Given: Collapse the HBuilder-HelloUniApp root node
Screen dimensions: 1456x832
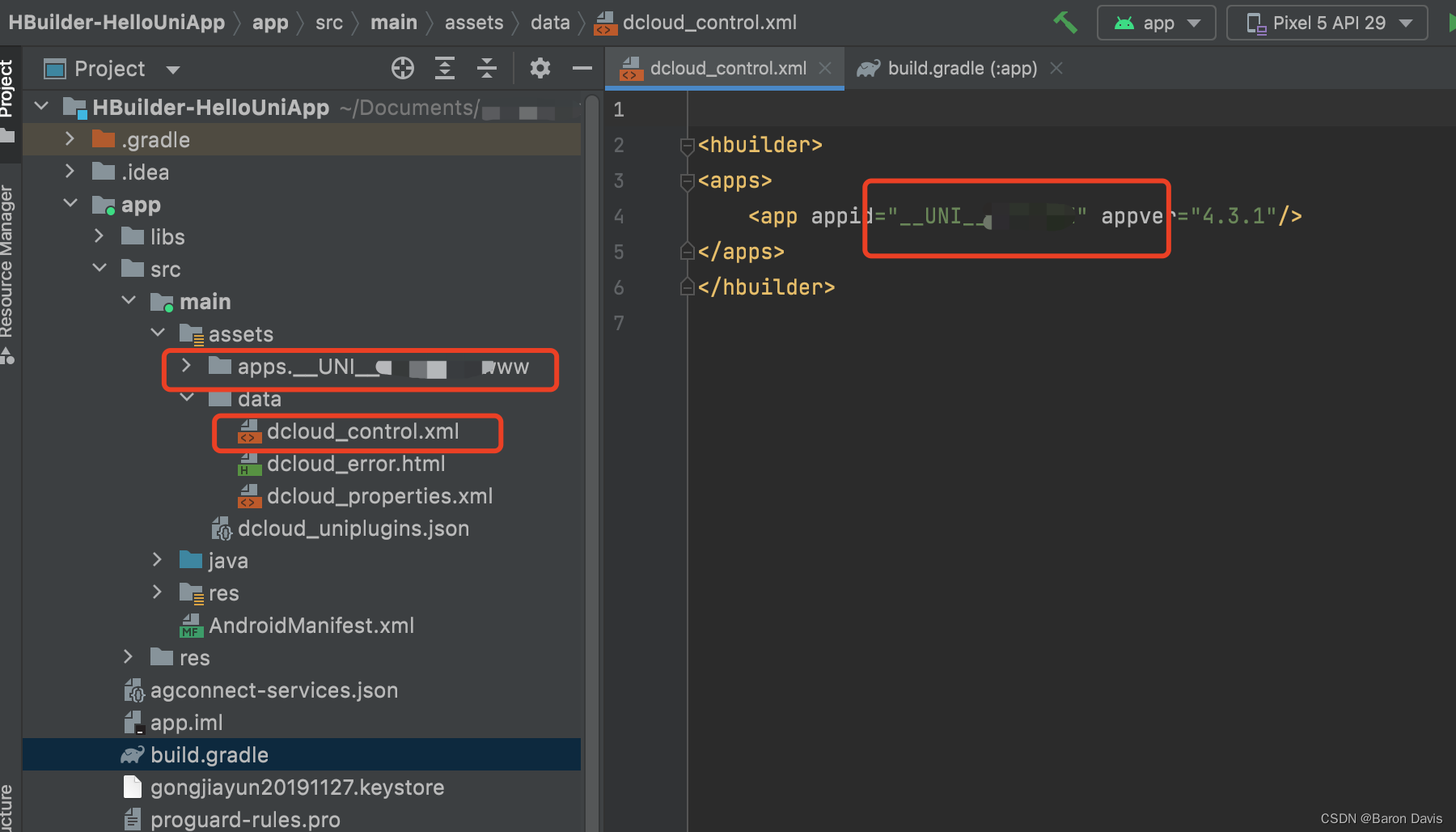Looking at the screenshot, I should 42,106.
